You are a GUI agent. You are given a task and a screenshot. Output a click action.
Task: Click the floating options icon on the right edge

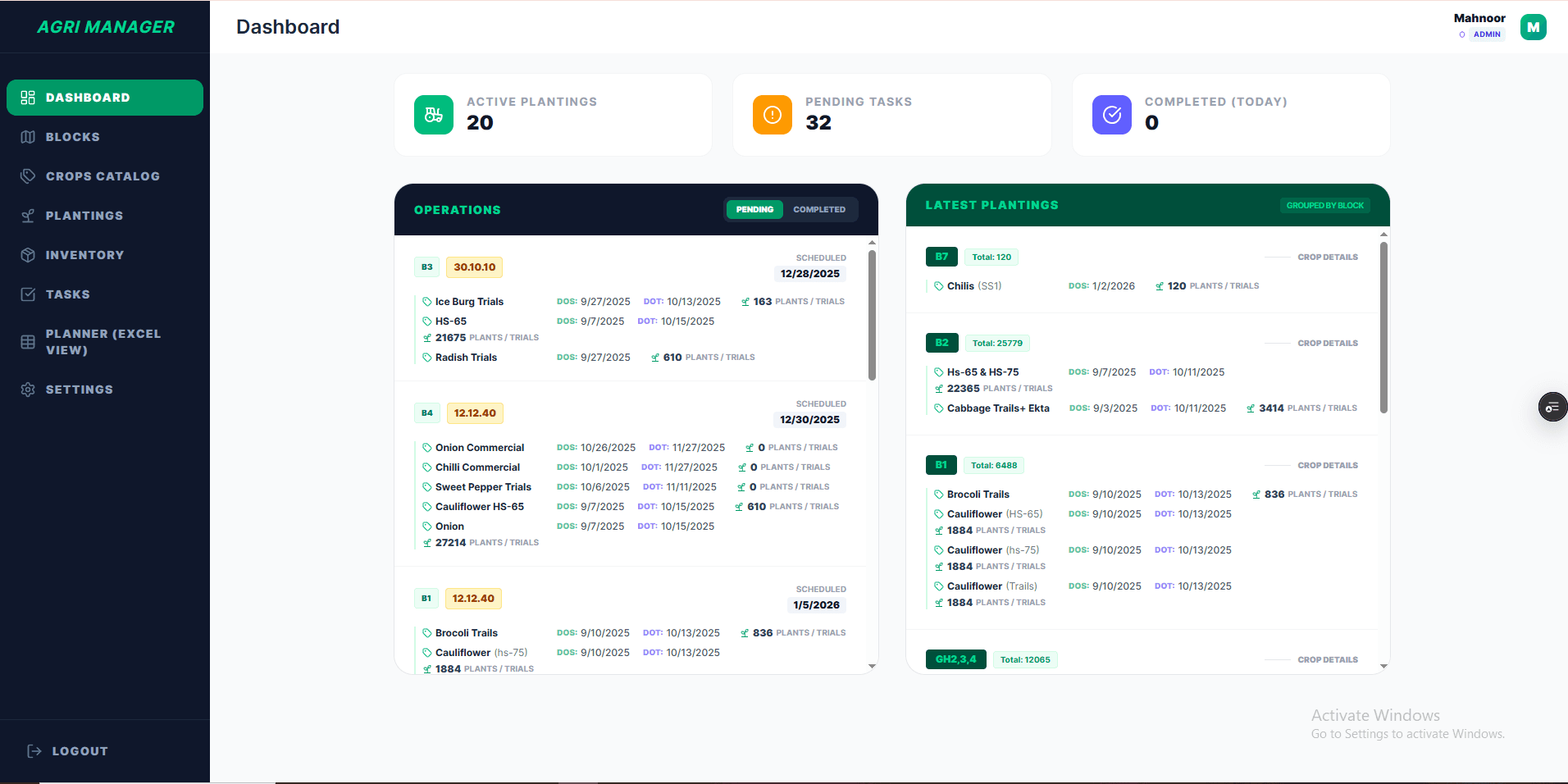(1552, 407)
